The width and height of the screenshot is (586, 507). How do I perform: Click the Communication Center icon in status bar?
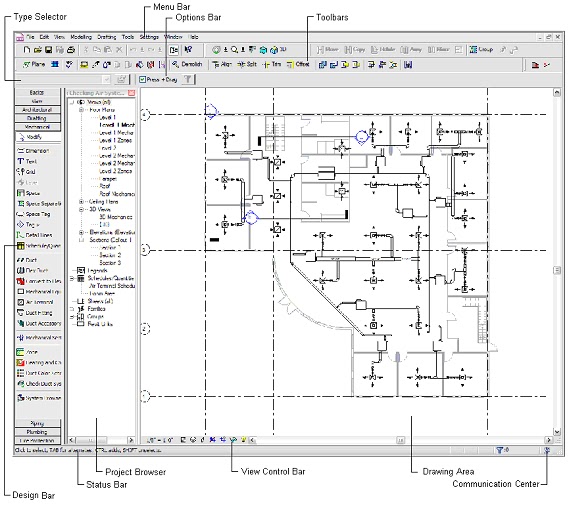[x=547, y=450]
